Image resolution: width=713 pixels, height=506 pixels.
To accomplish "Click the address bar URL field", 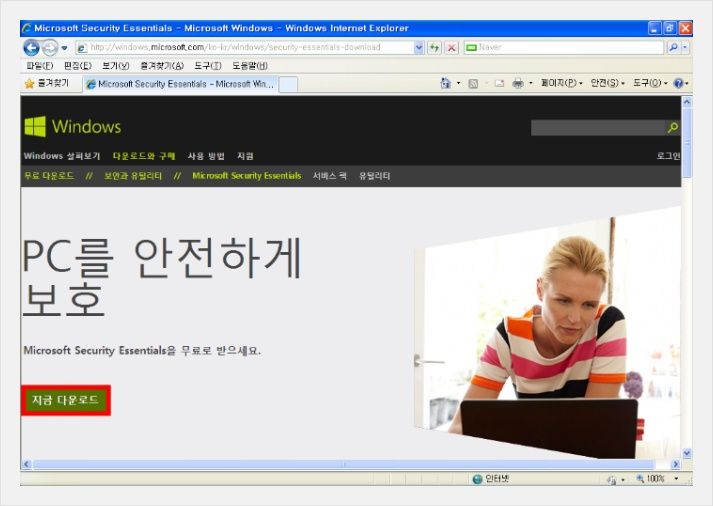I will 245,47.
